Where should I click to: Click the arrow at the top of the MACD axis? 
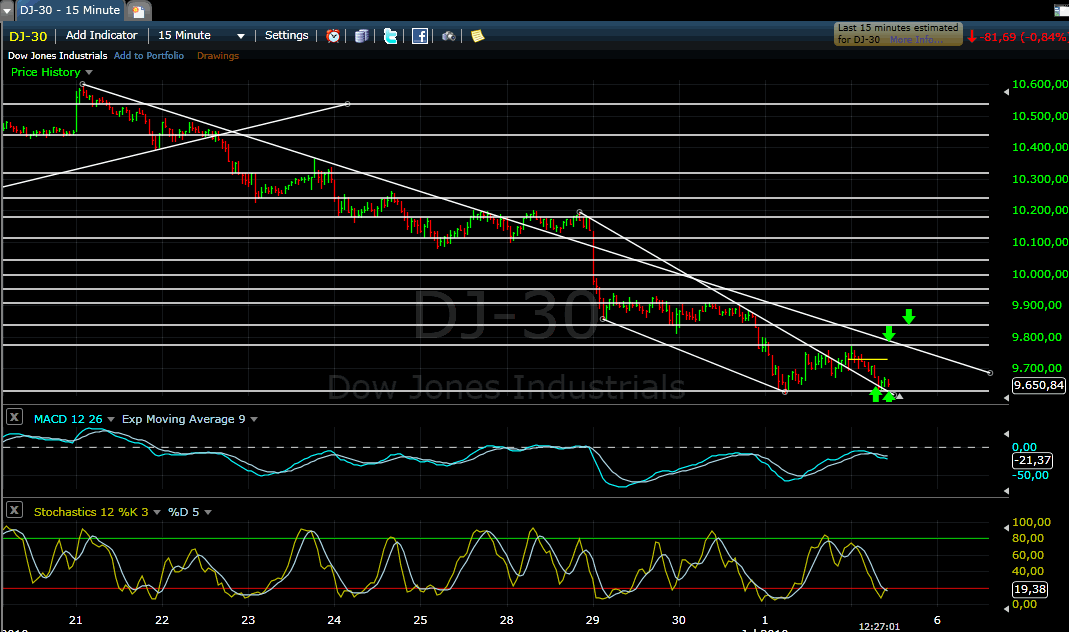point(1006,434)
